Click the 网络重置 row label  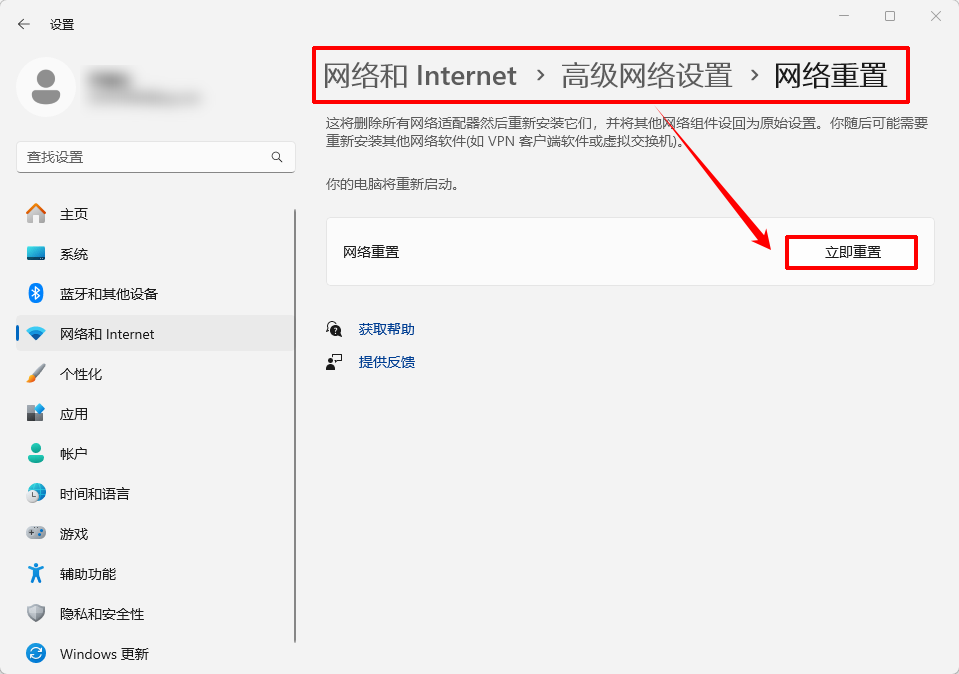coord(371,252)
